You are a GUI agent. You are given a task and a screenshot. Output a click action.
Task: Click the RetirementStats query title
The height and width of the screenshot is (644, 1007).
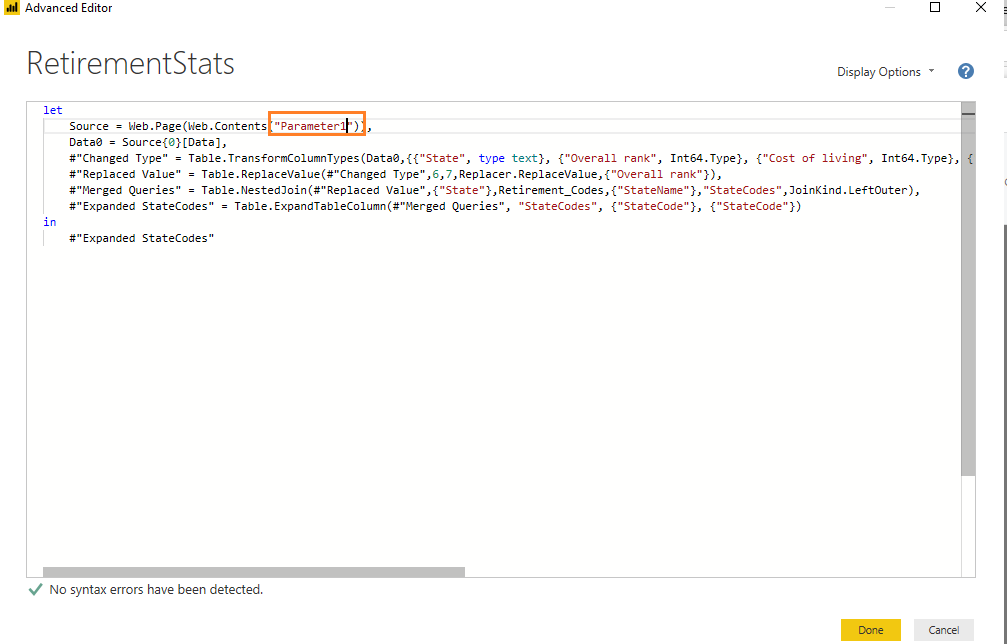[130, 64]
